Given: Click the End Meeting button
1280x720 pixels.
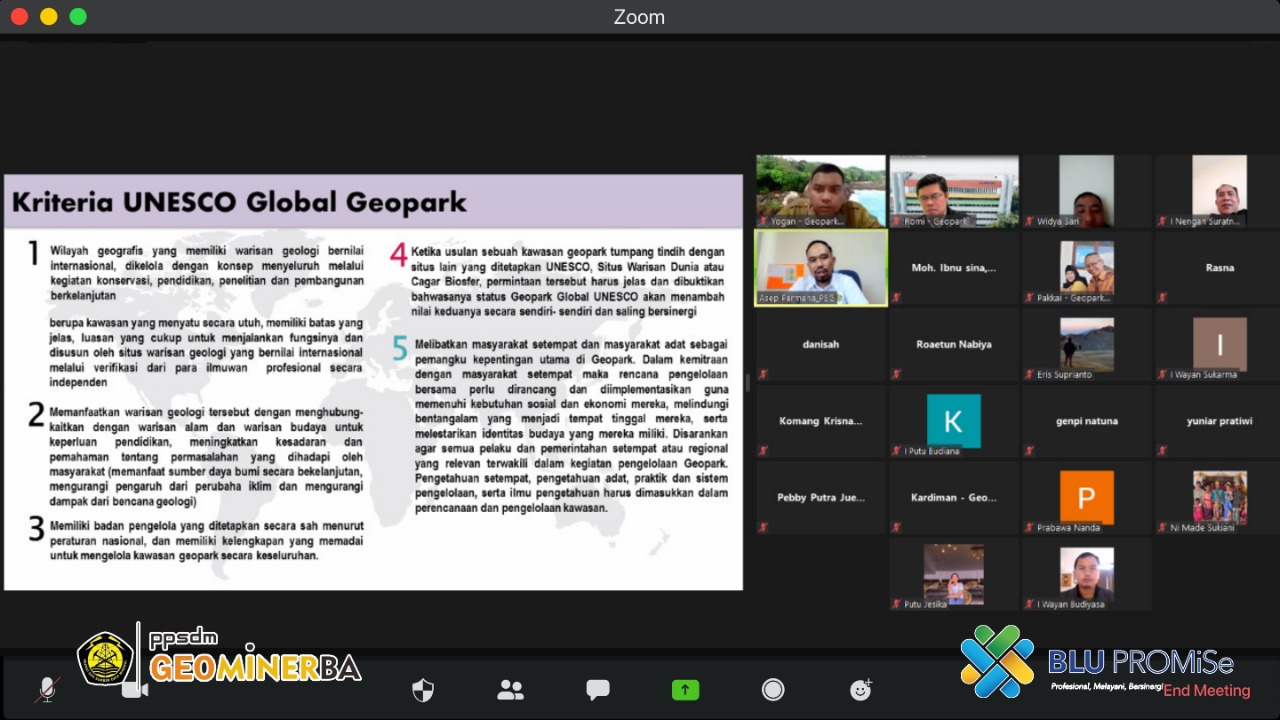Looking at the screenshot, I should tap(1206, 691).
